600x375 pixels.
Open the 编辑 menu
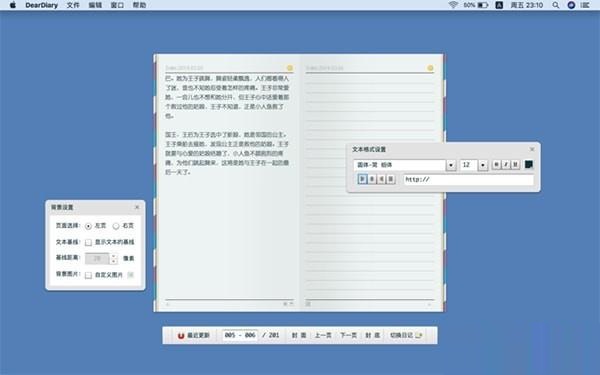tap(95, 5)
